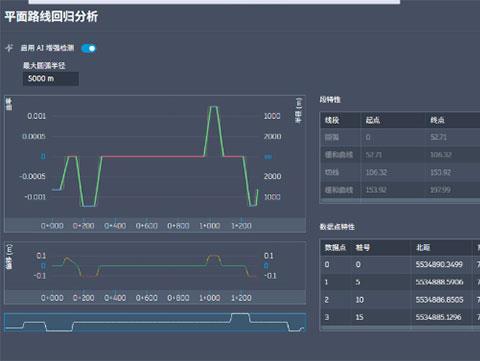This screenshot has height=361, width=480.
Task: Click station value 15 in the data point table
Action: (359, 317)
